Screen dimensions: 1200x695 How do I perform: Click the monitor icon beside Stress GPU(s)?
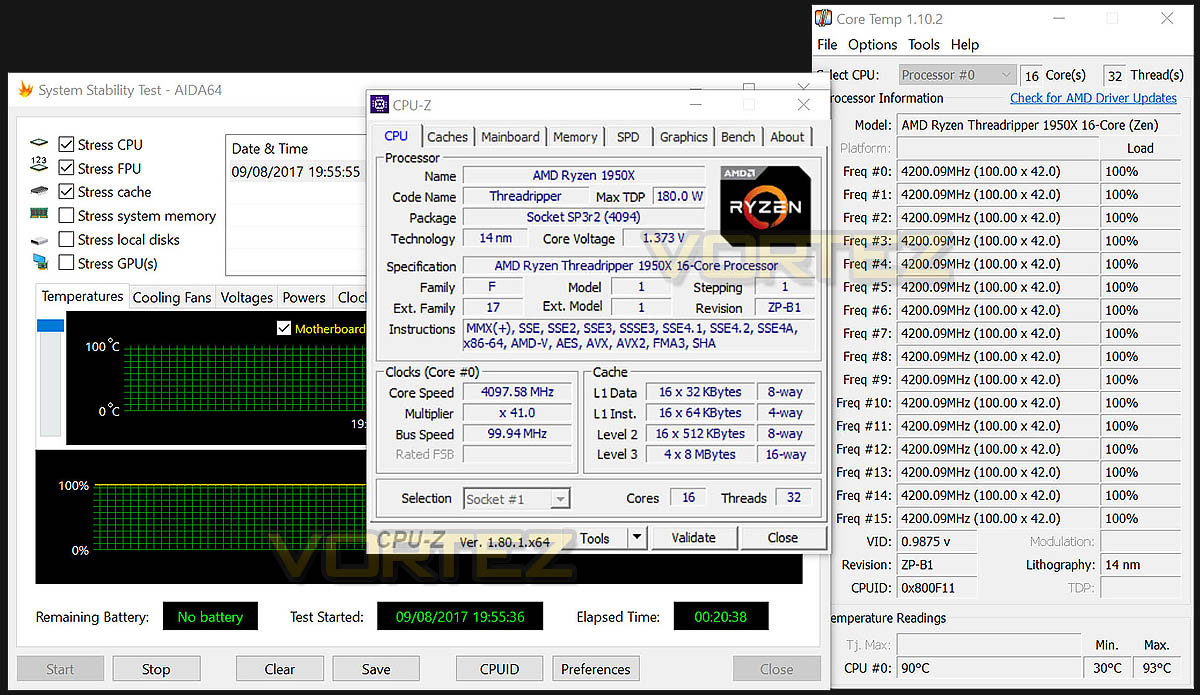(x=39, y=263)
